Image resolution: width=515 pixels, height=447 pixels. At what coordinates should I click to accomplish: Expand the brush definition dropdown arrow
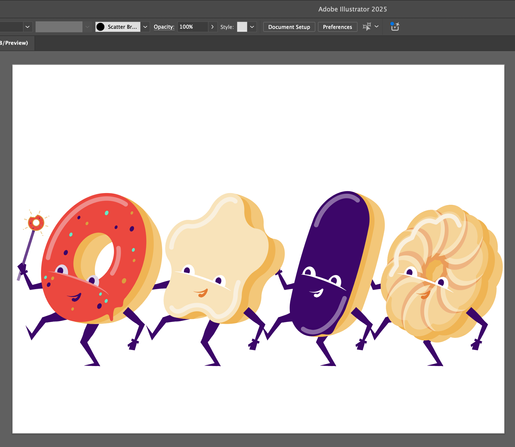click(x=145, y=27)
